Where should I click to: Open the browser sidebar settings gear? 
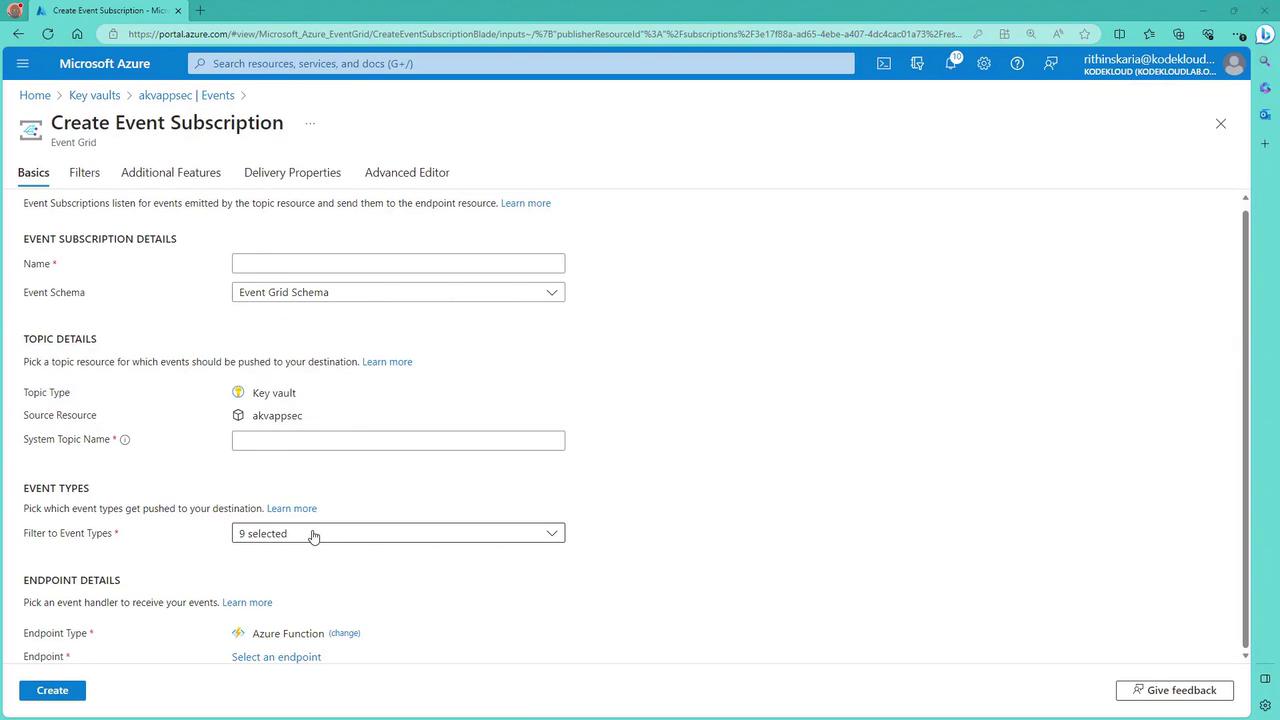coord(1265,705)
